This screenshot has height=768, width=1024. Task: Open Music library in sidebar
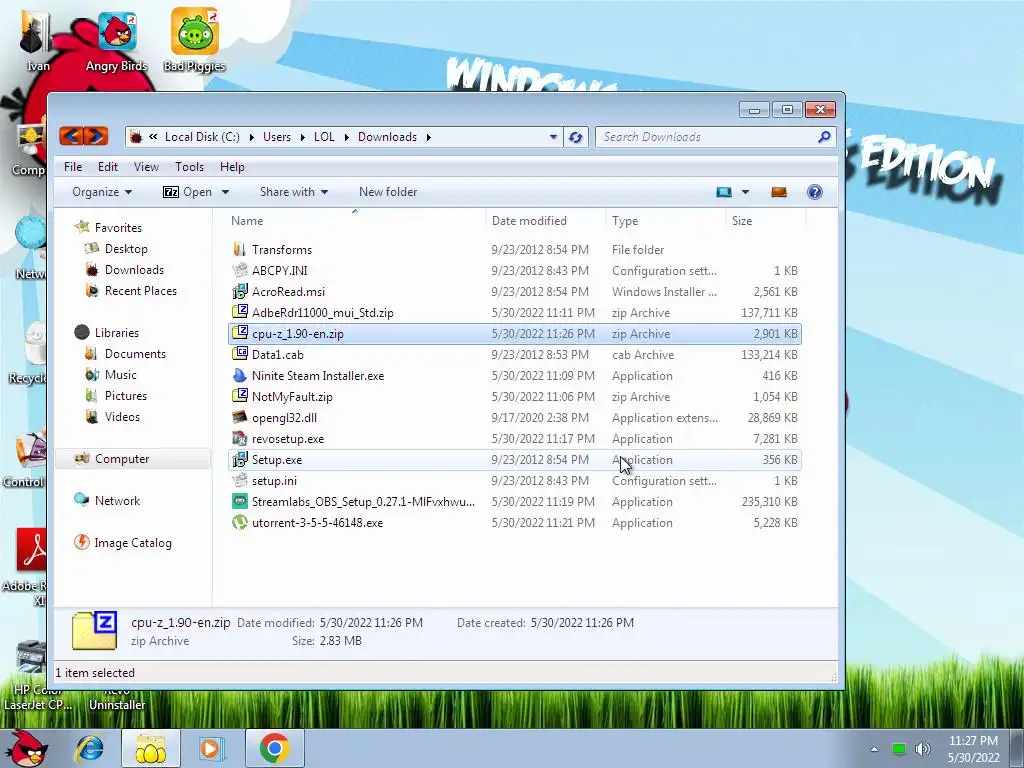click(121, 375)
